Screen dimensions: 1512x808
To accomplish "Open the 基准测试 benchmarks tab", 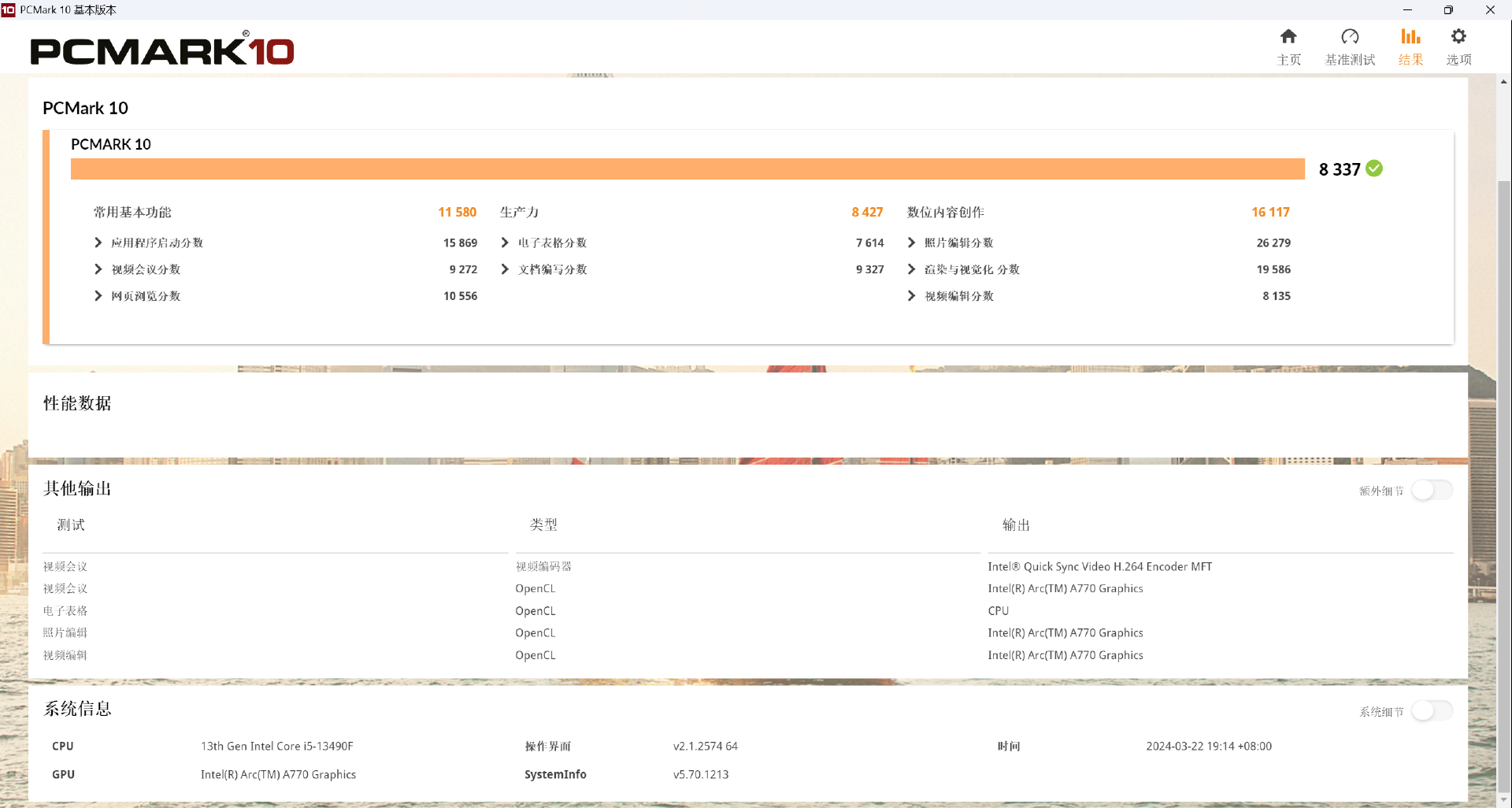I will [1350, 47].
